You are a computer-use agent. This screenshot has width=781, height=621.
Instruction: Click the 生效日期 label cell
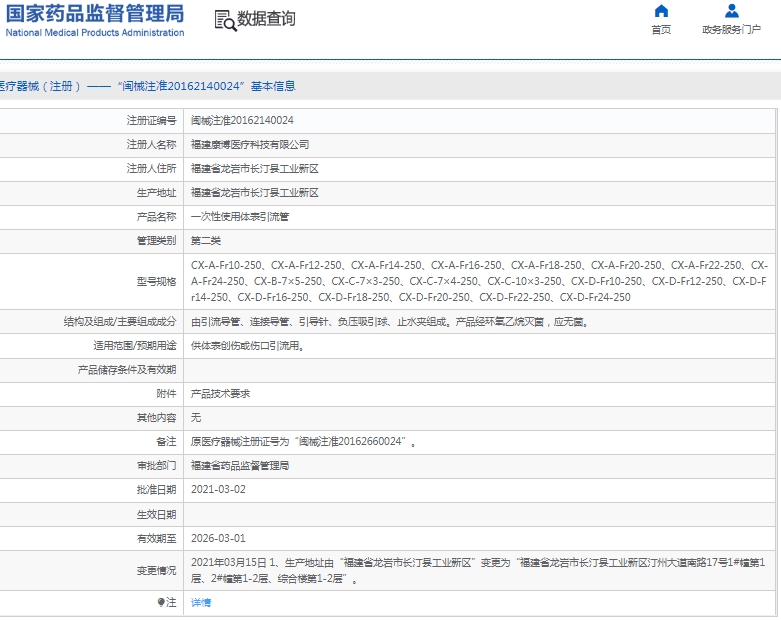pyautogui.click(x=156, y=514)
